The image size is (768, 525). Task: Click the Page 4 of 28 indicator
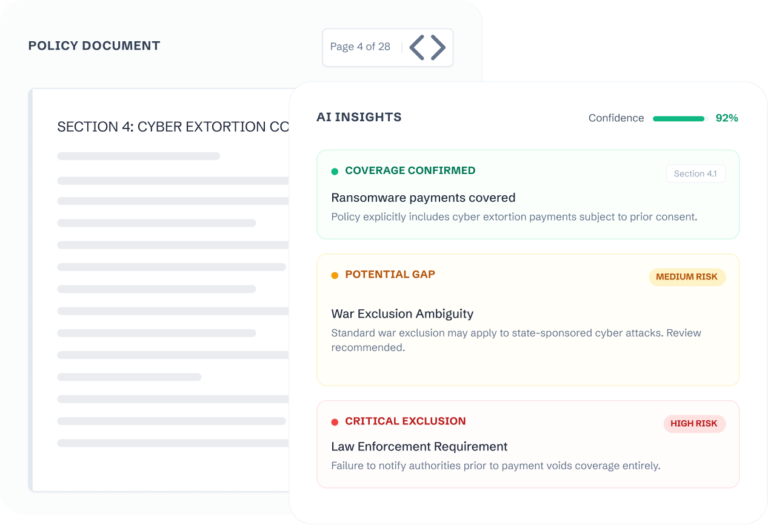tap(360, 47)
